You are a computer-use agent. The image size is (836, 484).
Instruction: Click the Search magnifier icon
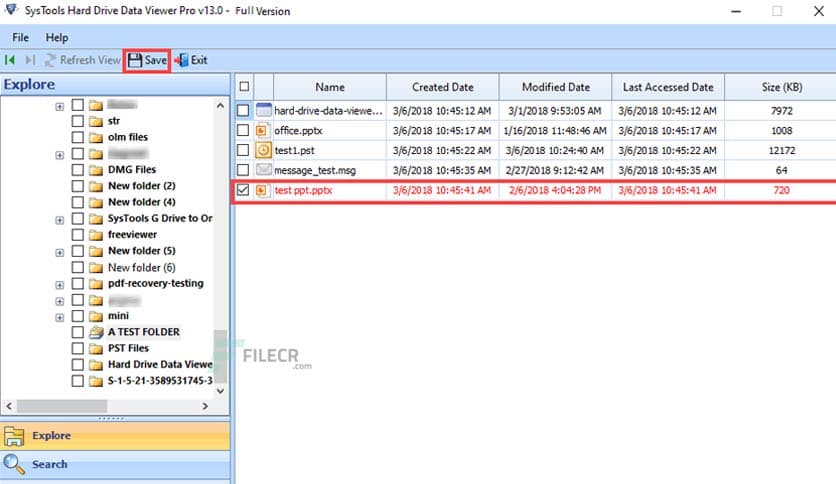pos(13,464)
